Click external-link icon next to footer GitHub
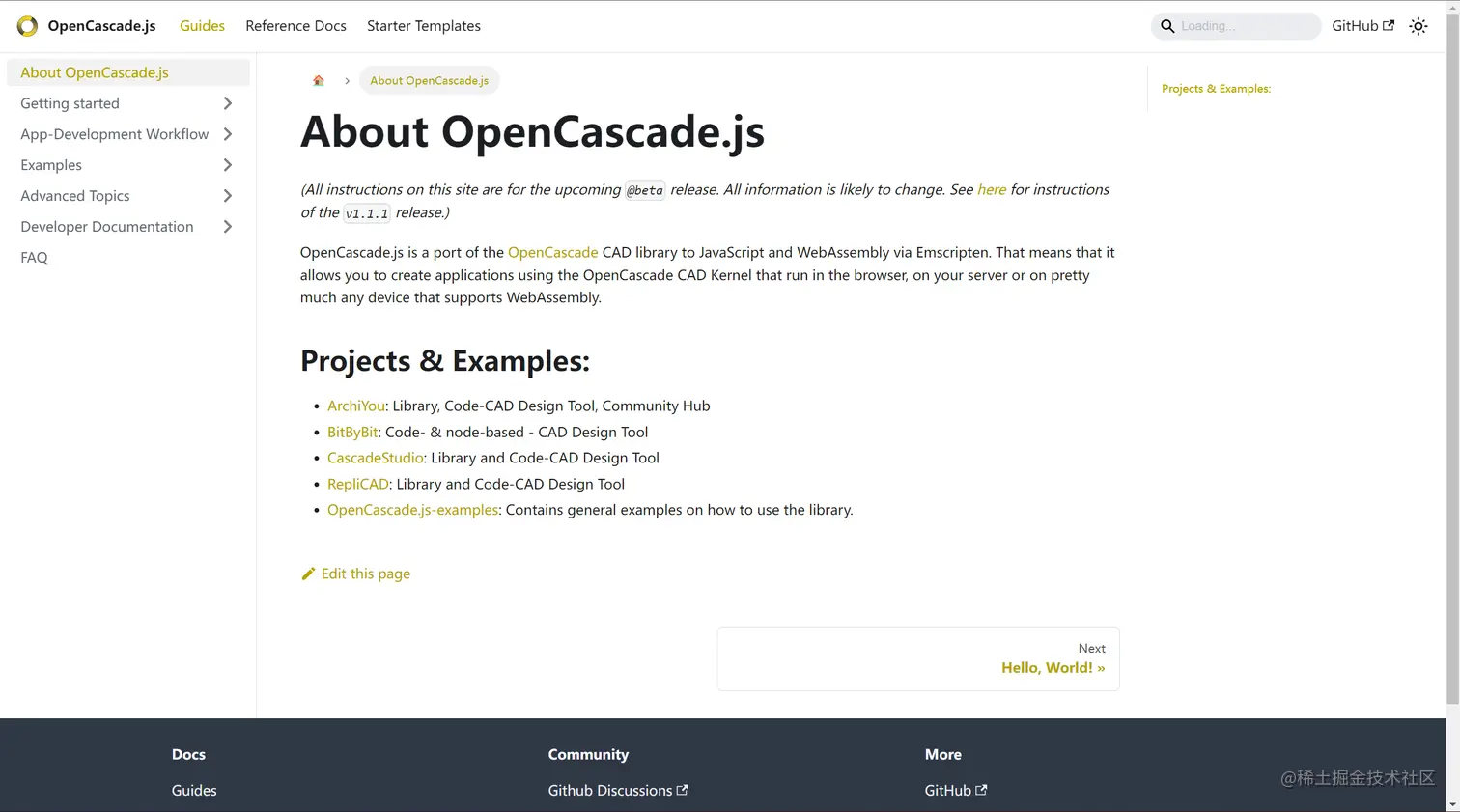Image resolution: width=1460 pixels, height=812 pixels. (981, 790)
